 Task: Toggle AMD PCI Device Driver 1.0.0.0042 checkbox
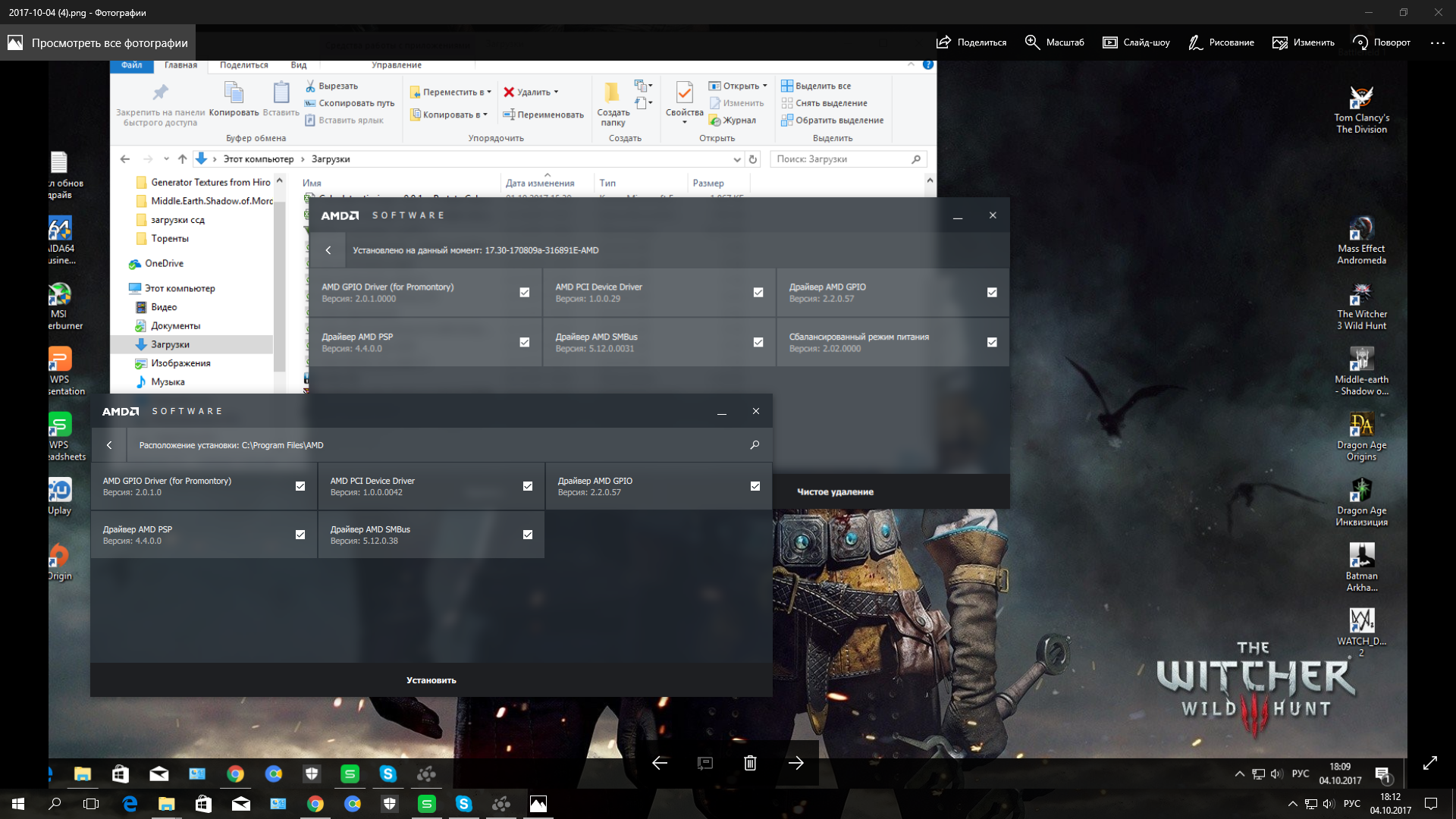pos(528,486)
